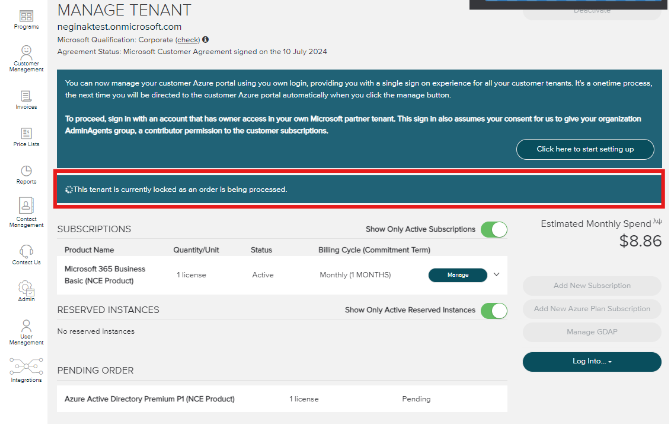
Task: Open the Log Into dropdown
Action: [592, 360]
